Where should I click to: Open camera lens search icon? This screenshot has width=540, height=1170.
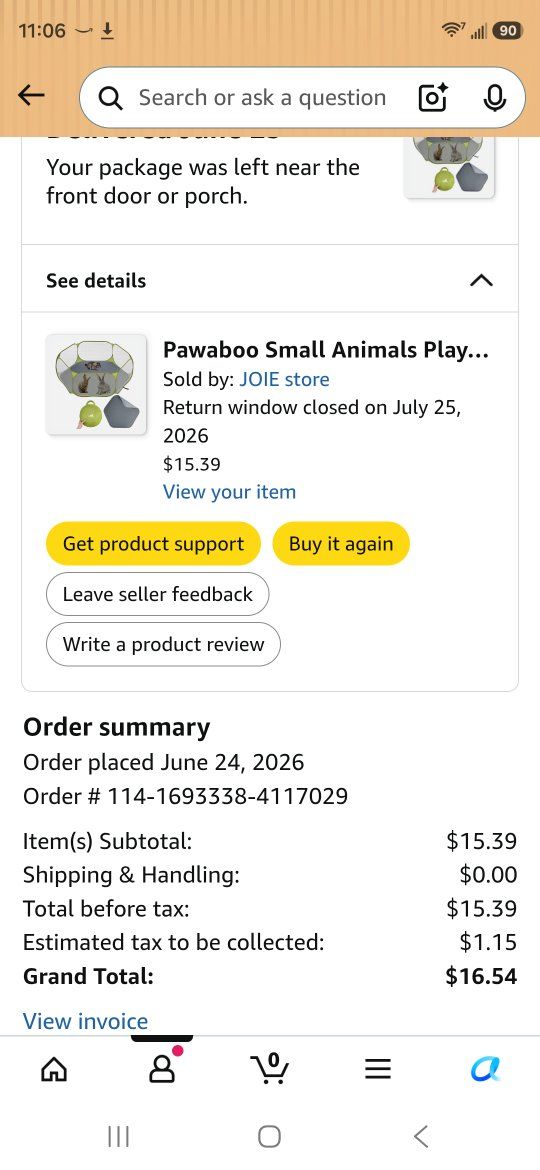click(433, 98)
